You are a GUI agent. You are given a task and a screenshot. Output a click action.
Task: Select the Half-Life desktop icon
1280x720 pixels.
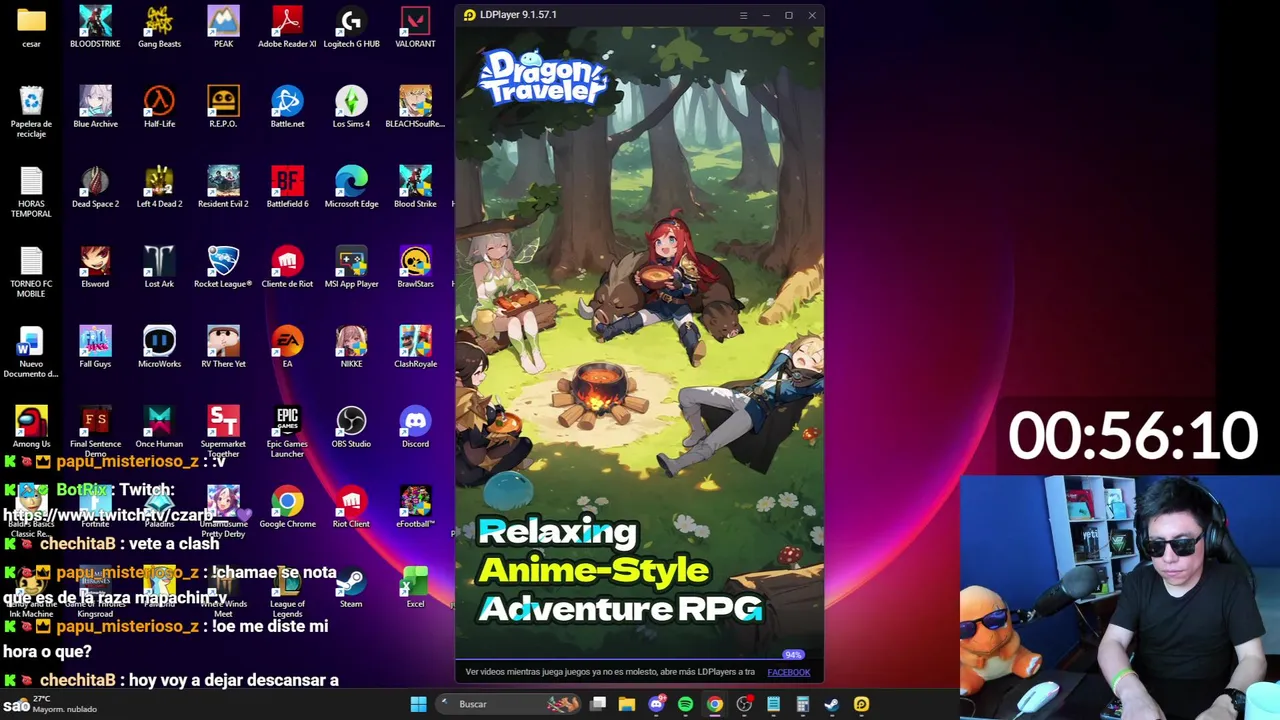pyautogui.click(x=159, y=107)
